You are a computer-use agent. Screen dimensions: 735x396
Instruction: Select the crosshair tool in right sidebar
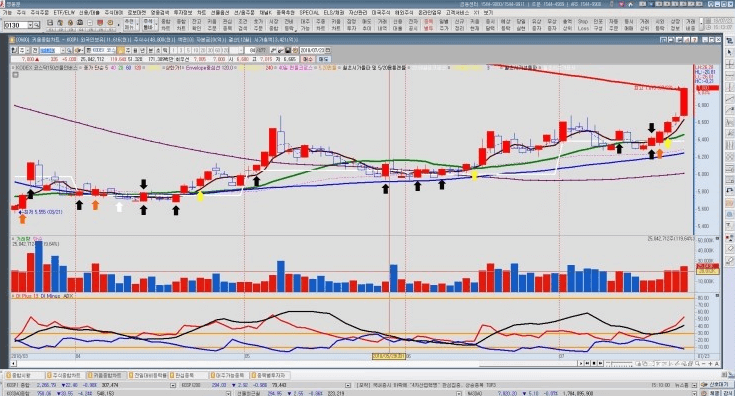[730, 64]
